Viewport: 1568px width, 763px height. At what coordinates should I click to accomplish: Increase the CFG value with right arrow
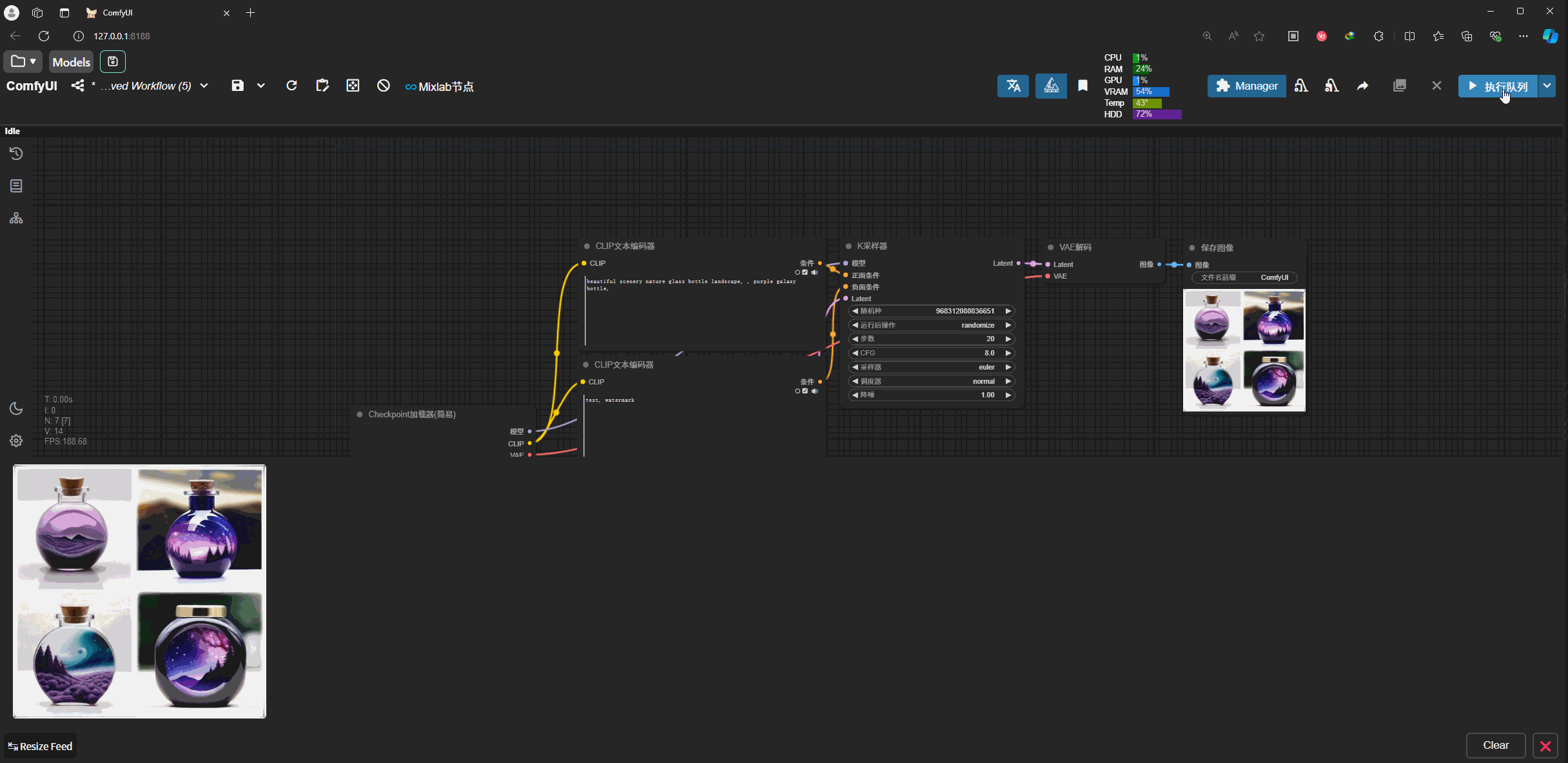point(1008,353)
